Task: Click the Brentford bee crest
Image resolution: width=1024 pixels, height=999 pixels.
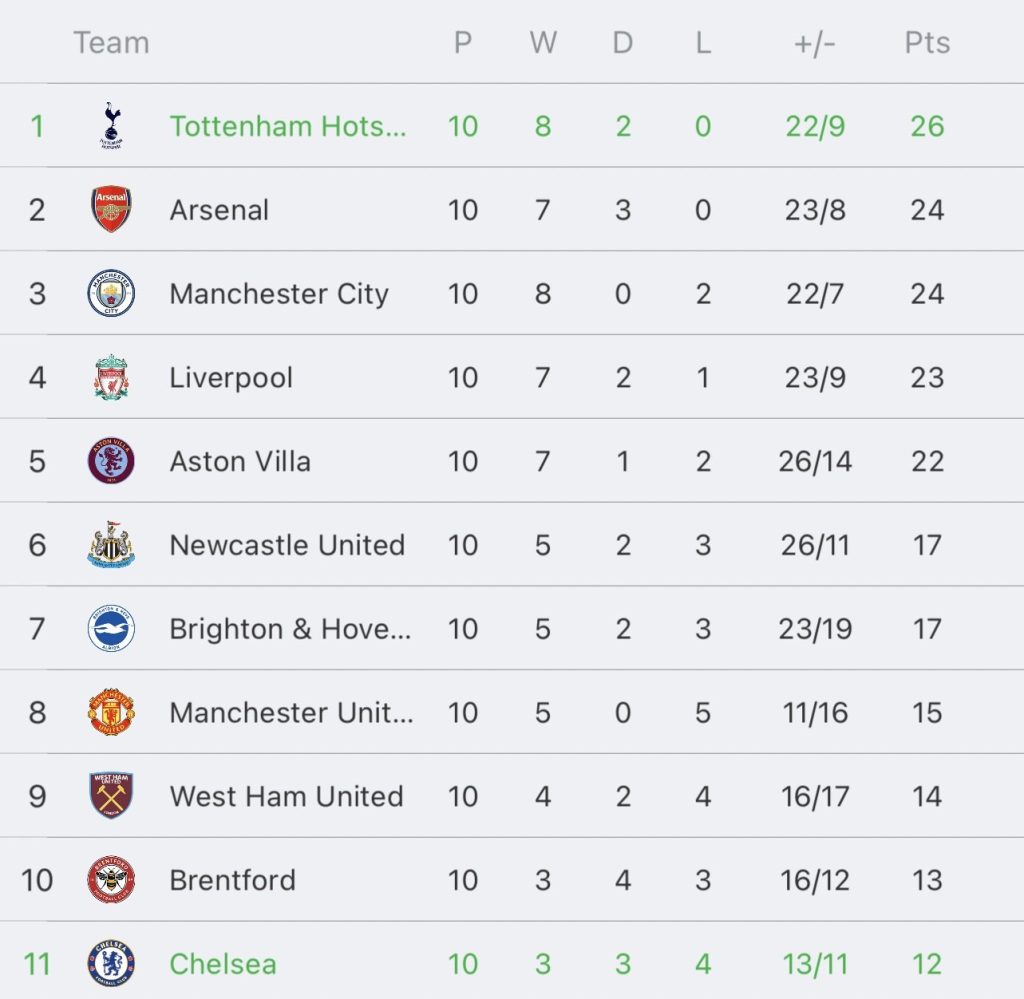Action: tap(111, 880)
